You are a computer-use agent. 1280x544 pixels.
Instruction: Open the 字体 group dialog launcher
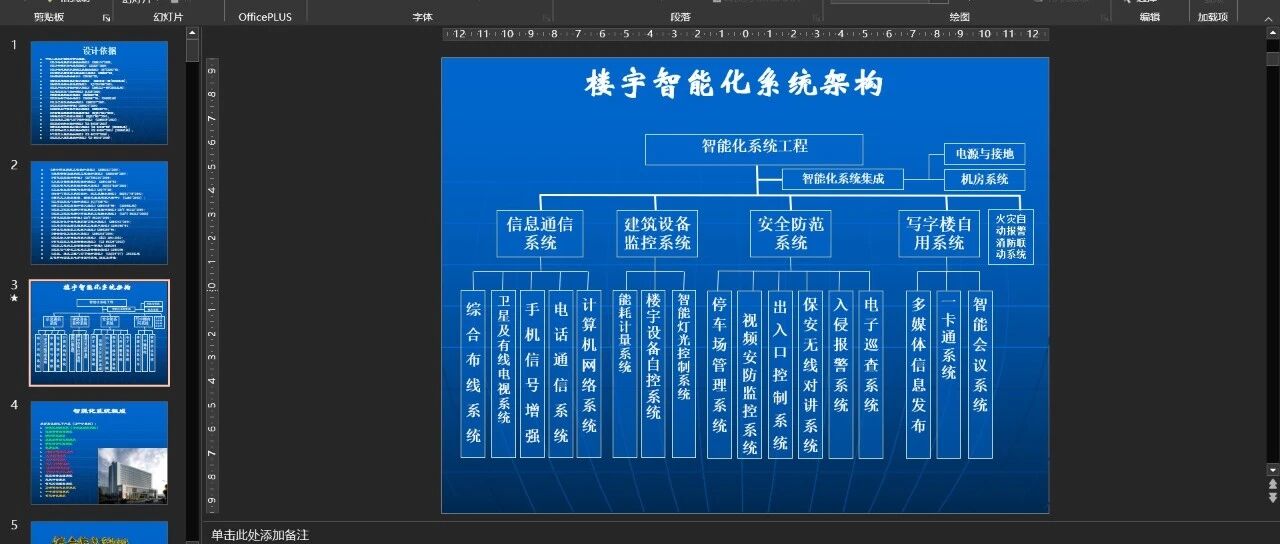(547, 18)
